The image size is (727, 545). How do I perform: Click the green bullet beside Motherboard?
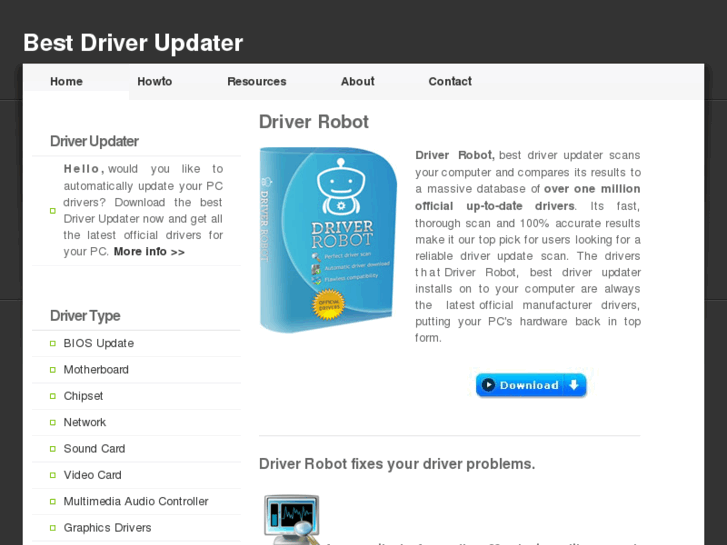coord(53,370)
